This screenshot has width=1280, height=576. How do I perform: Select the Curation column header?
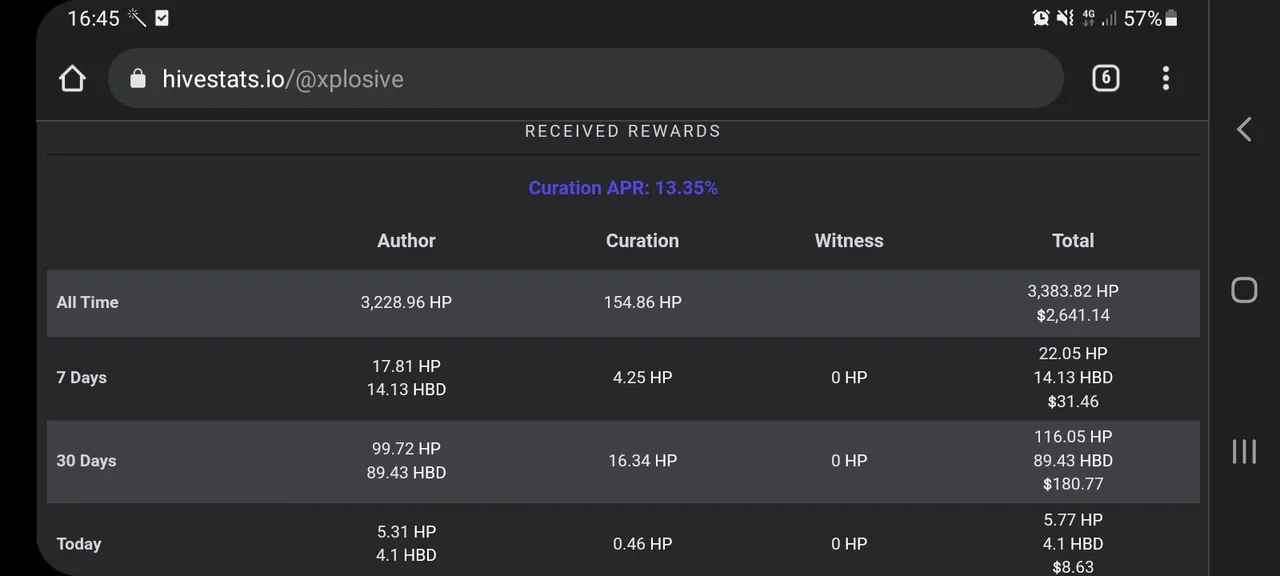point(642,241)
